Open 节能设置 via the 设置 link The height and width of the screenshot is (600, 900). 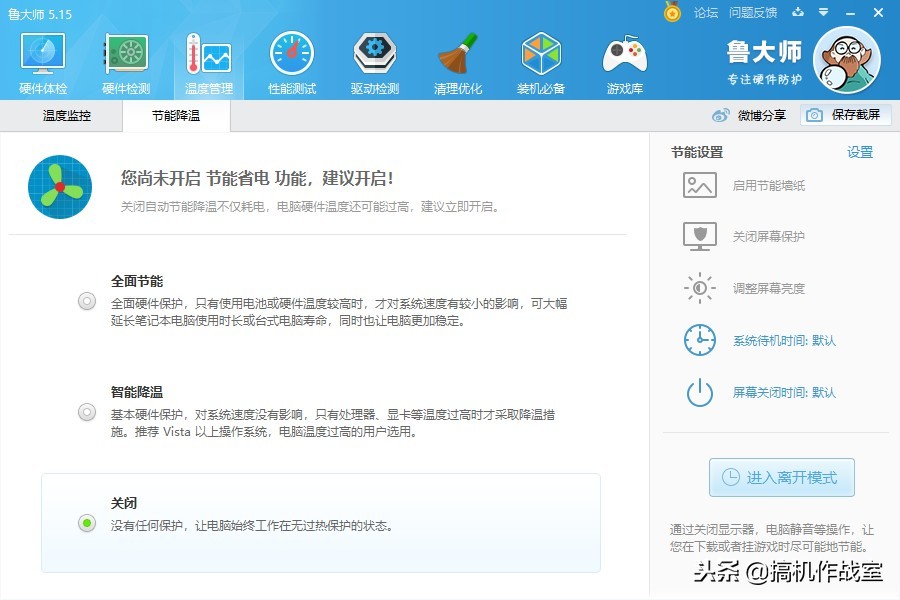click(859, 152)
